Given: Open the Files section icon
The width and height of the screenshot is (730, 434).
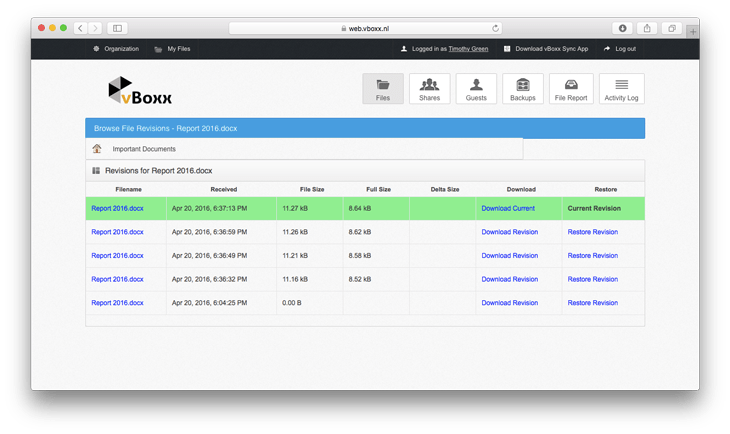Looking at the screenshot, I should [x=383, y=89].
